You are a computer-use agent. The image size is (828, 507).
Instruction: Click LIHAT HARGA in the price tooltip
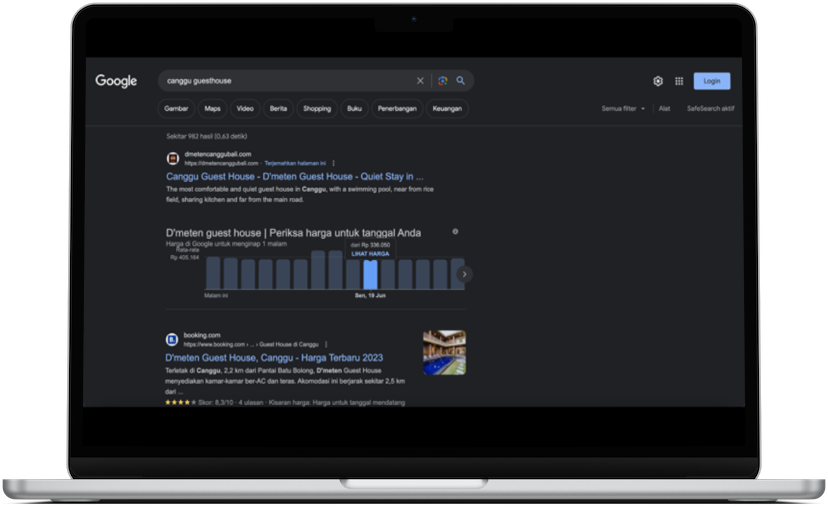tap(370, 254)
